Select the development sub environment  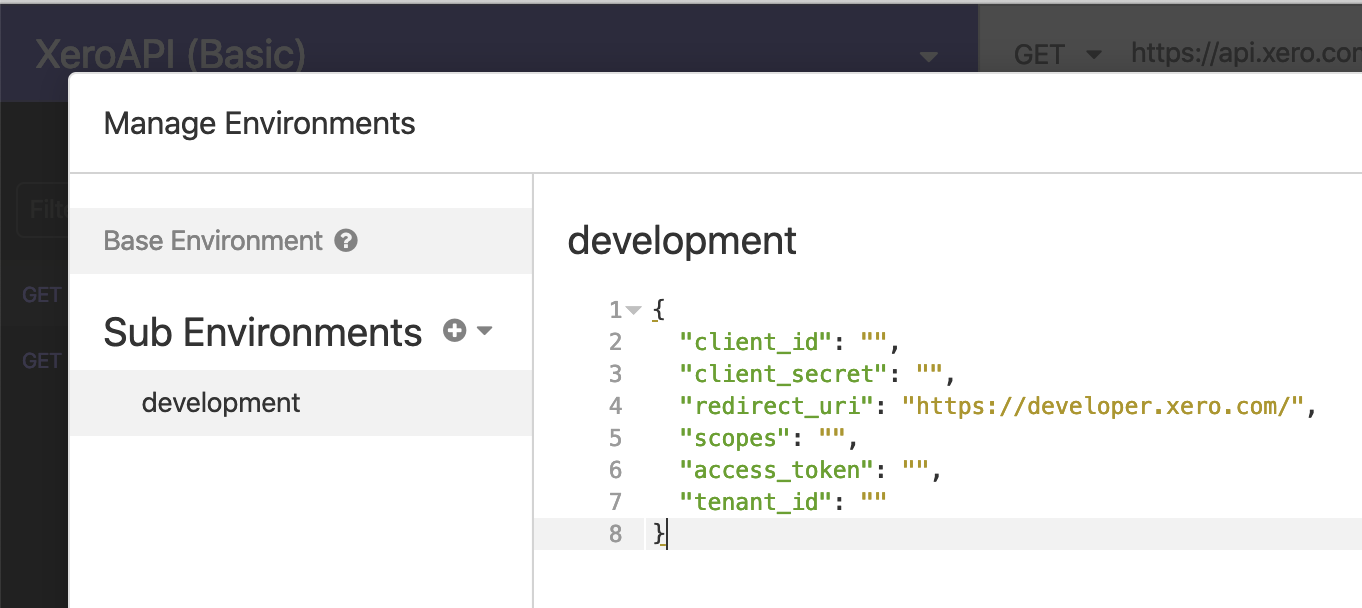coord(300,403)
